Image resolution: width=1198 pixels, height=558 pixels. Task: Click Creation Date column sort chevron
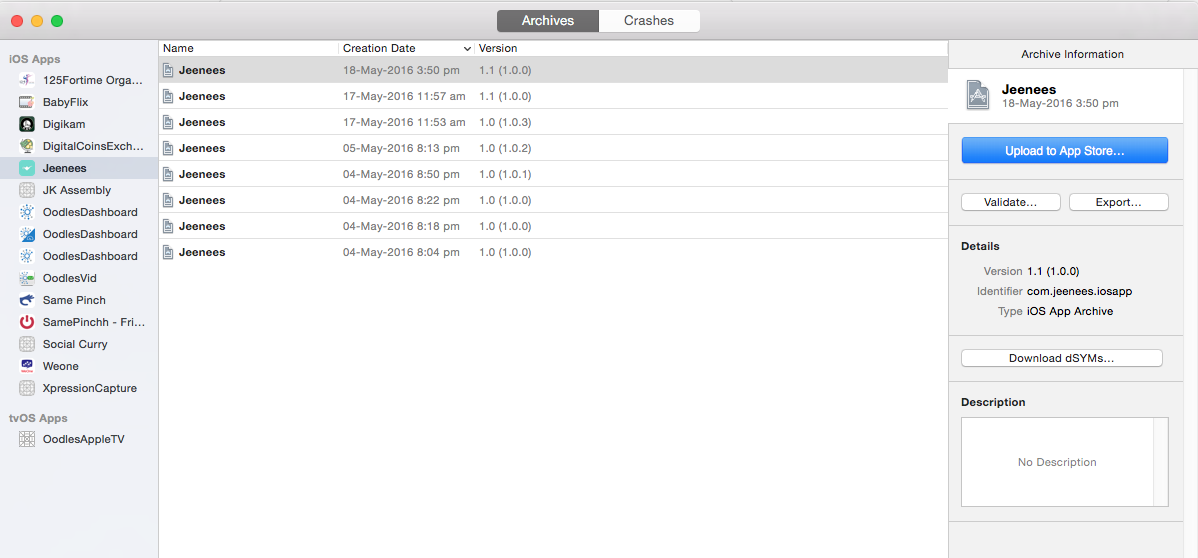467,49
